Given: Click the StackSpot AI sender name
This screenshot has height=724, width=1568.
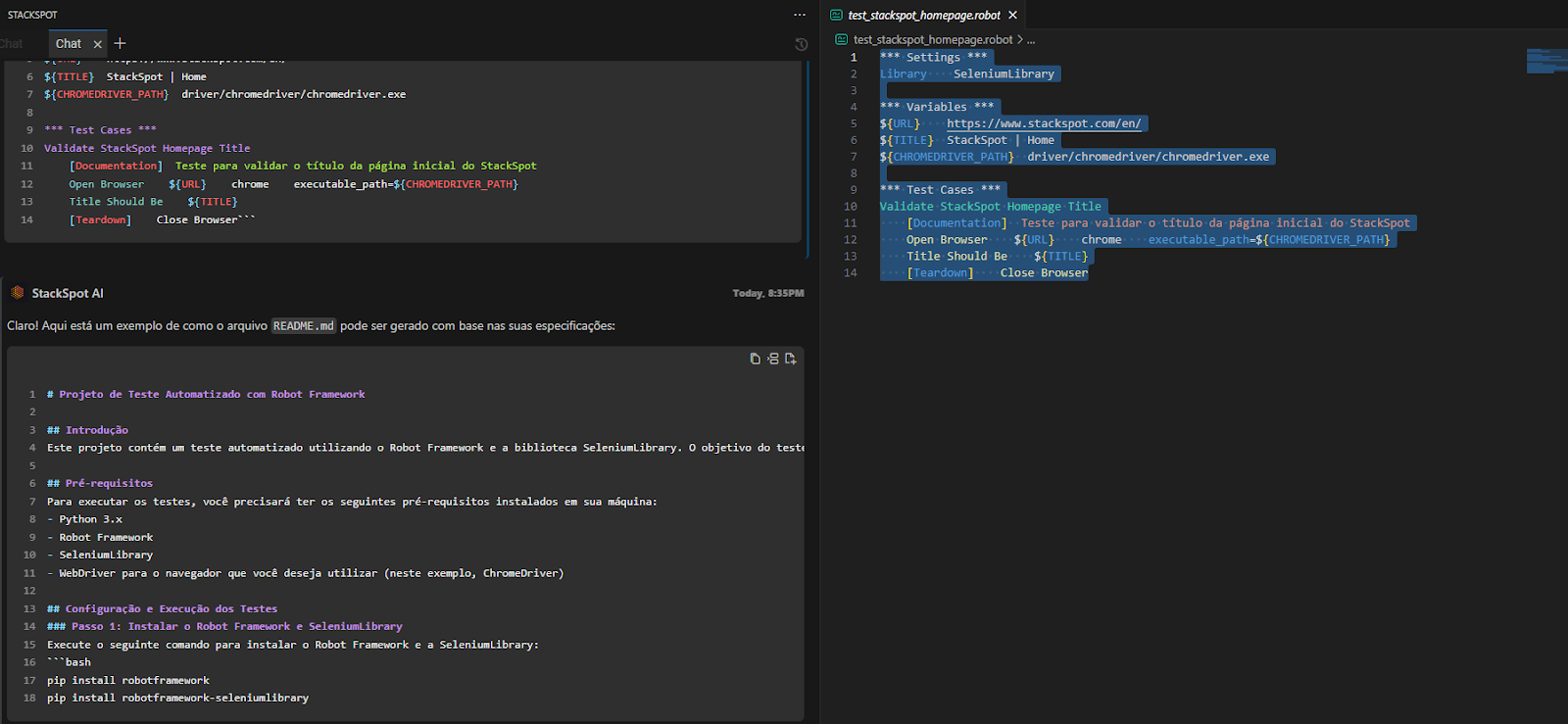Looking at the screenshot, I should (68, 293).
